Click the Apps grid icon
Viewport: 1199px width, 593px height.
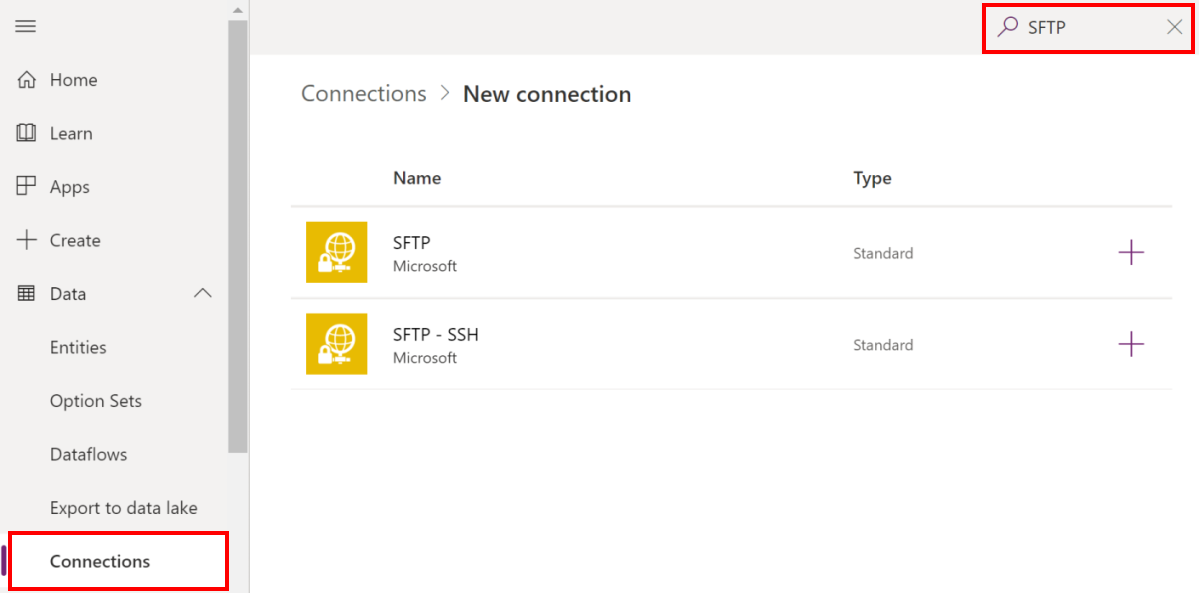pos(26,187)
